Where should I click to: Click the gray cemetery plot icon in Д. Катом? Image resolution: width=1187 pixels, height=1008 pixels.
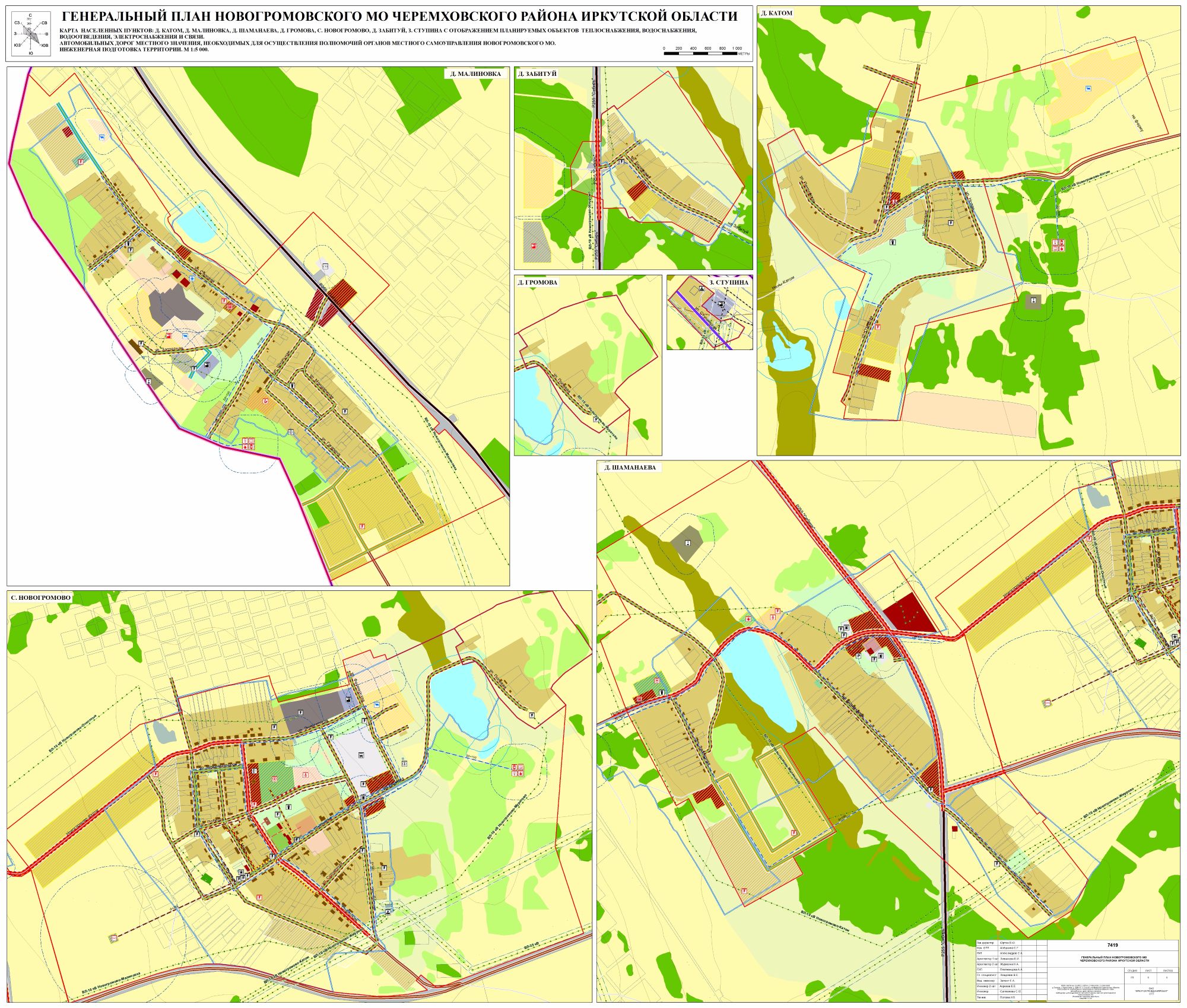pyautogui.click(x=1033, y=301)
